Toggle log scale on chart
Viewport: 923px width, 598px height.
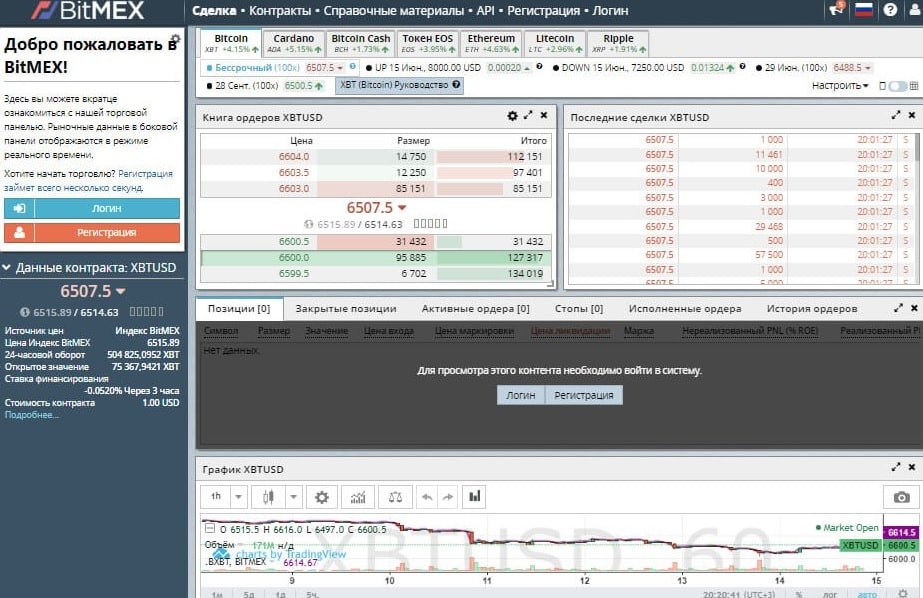[x=829, y=594]
